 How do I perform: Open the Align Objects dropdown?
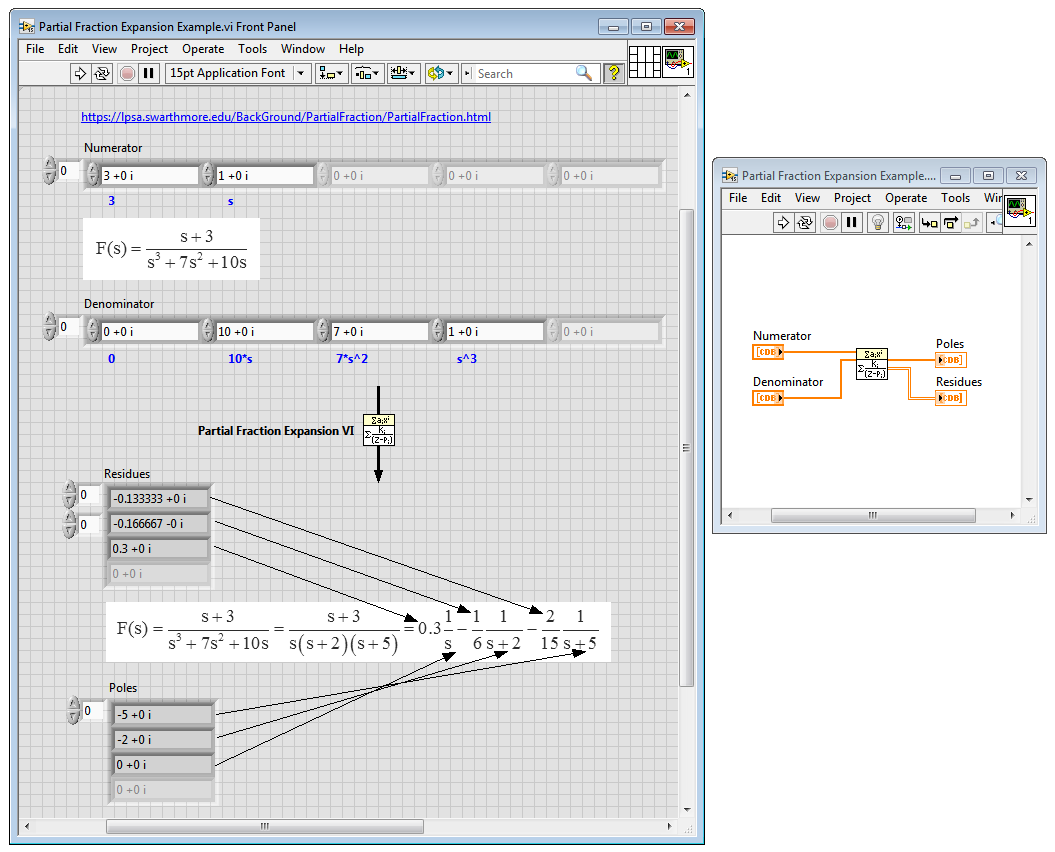point(331,73)
